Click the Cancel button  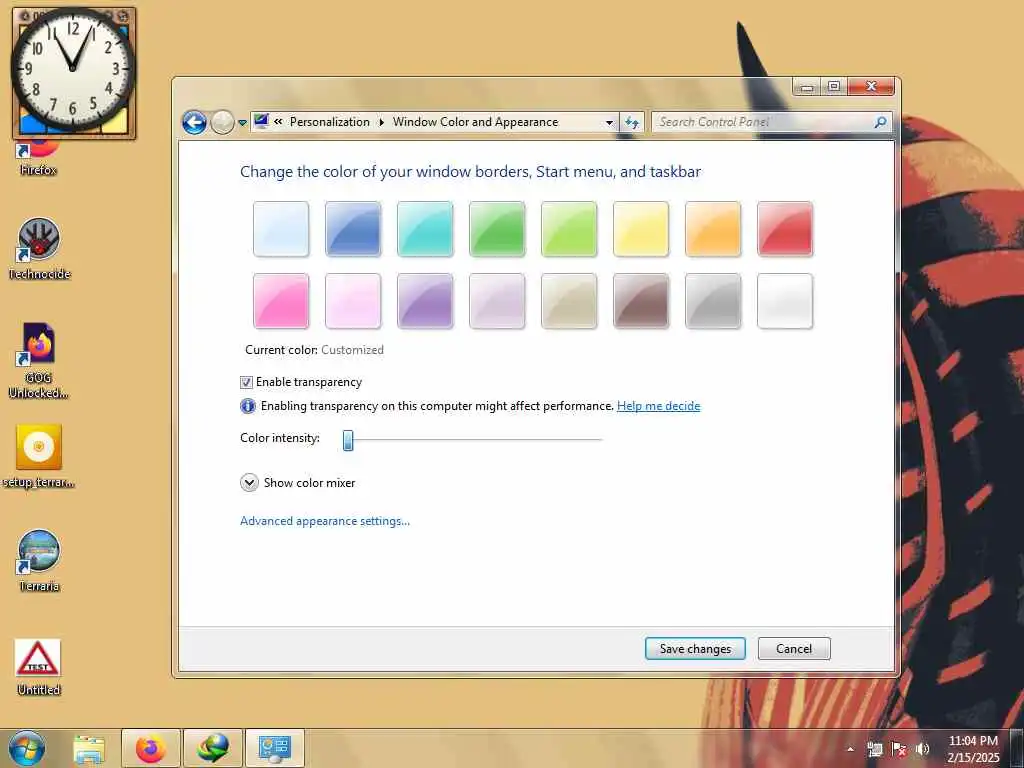tap(794, 648)
